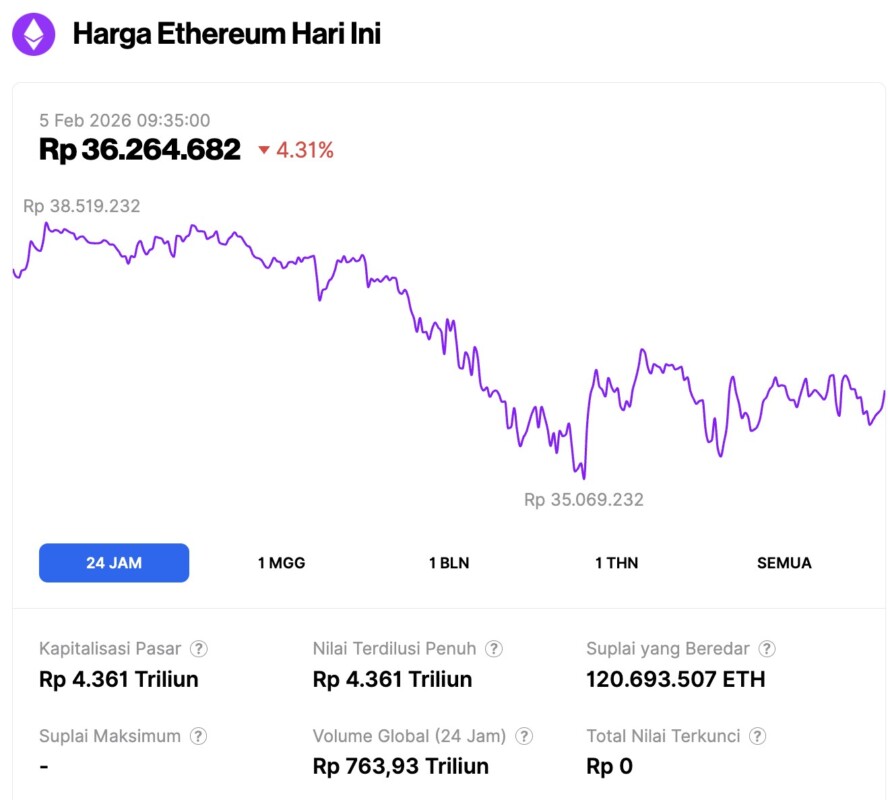The width and height of the screenshot is (888, 800).
Task: Click the current price Rp 36.264.682
Action: (x=140, y=150)
